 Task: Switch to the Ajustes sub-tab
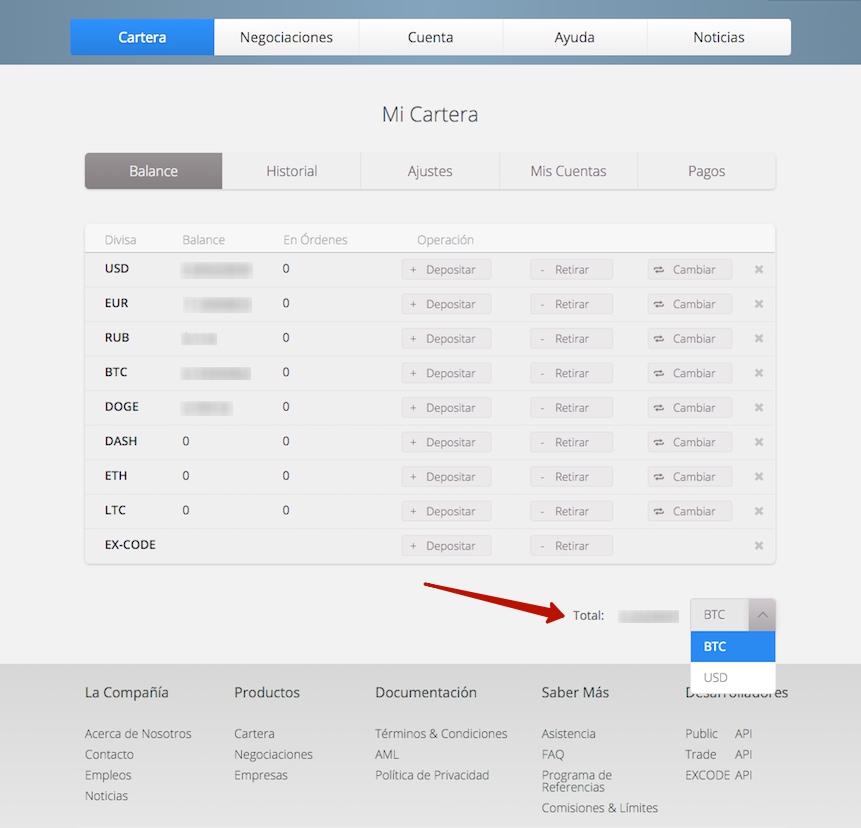pyautogui.click(x=430, y=171)
